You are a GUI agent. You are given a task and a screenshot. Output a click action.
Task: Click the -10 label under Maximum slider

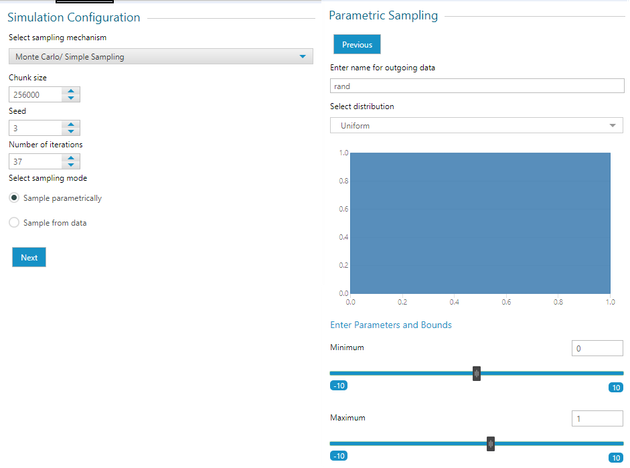pos(339,456)
